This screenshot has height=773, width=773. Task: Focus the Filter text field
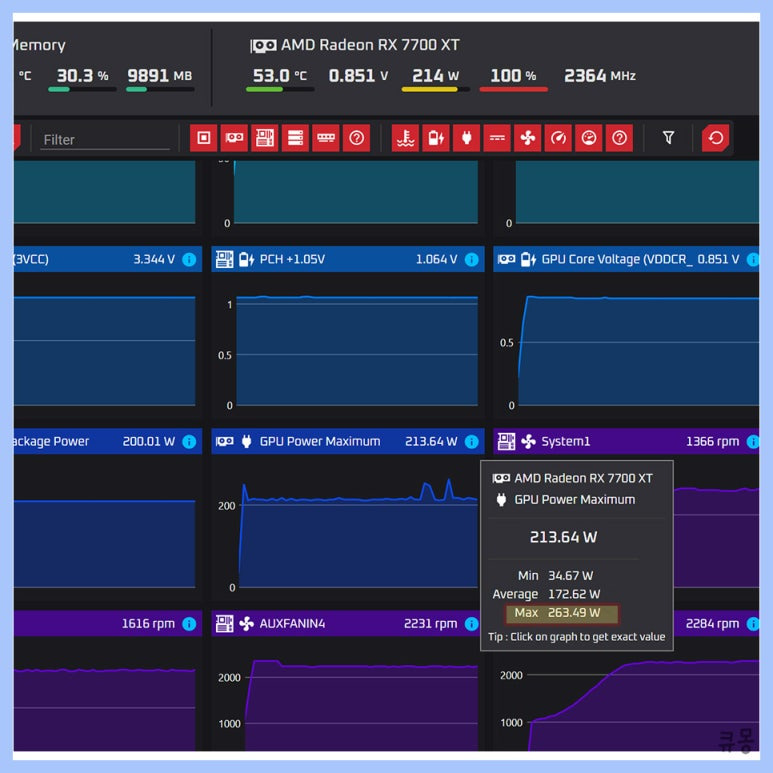105,140
